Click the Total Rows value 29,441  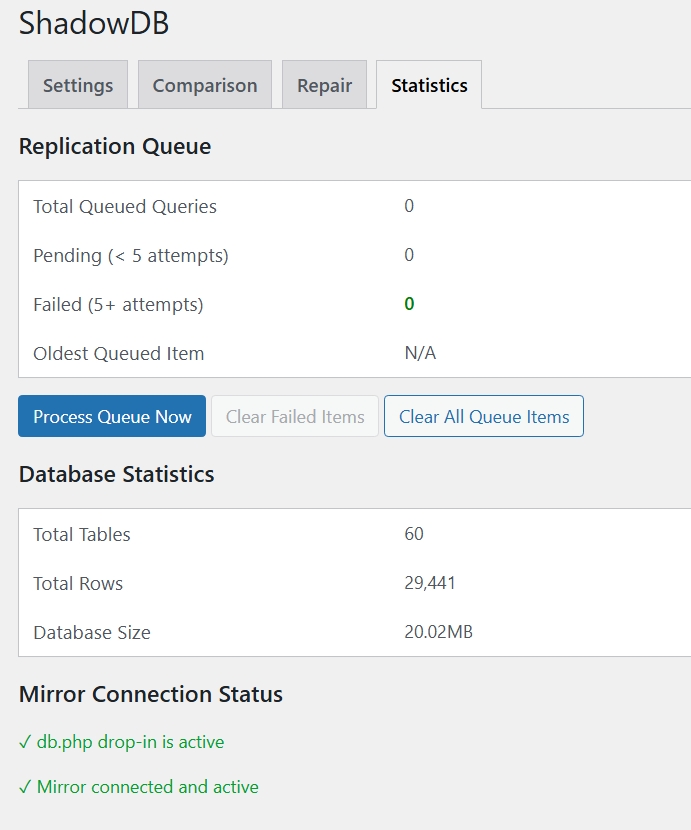(x=430, y=583)
